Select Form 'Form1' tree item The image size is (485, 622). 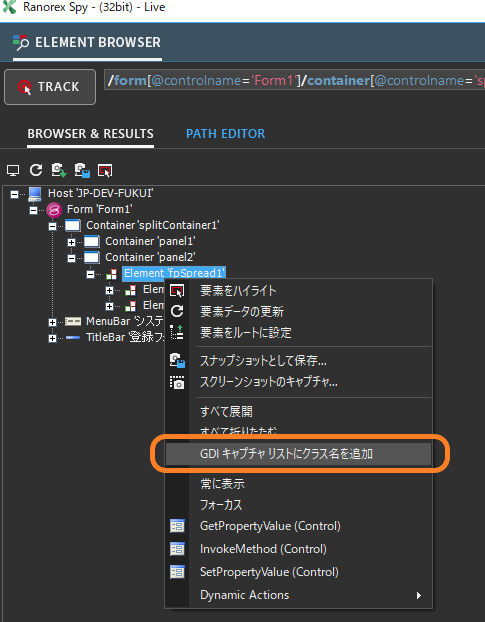coord(100,209)
